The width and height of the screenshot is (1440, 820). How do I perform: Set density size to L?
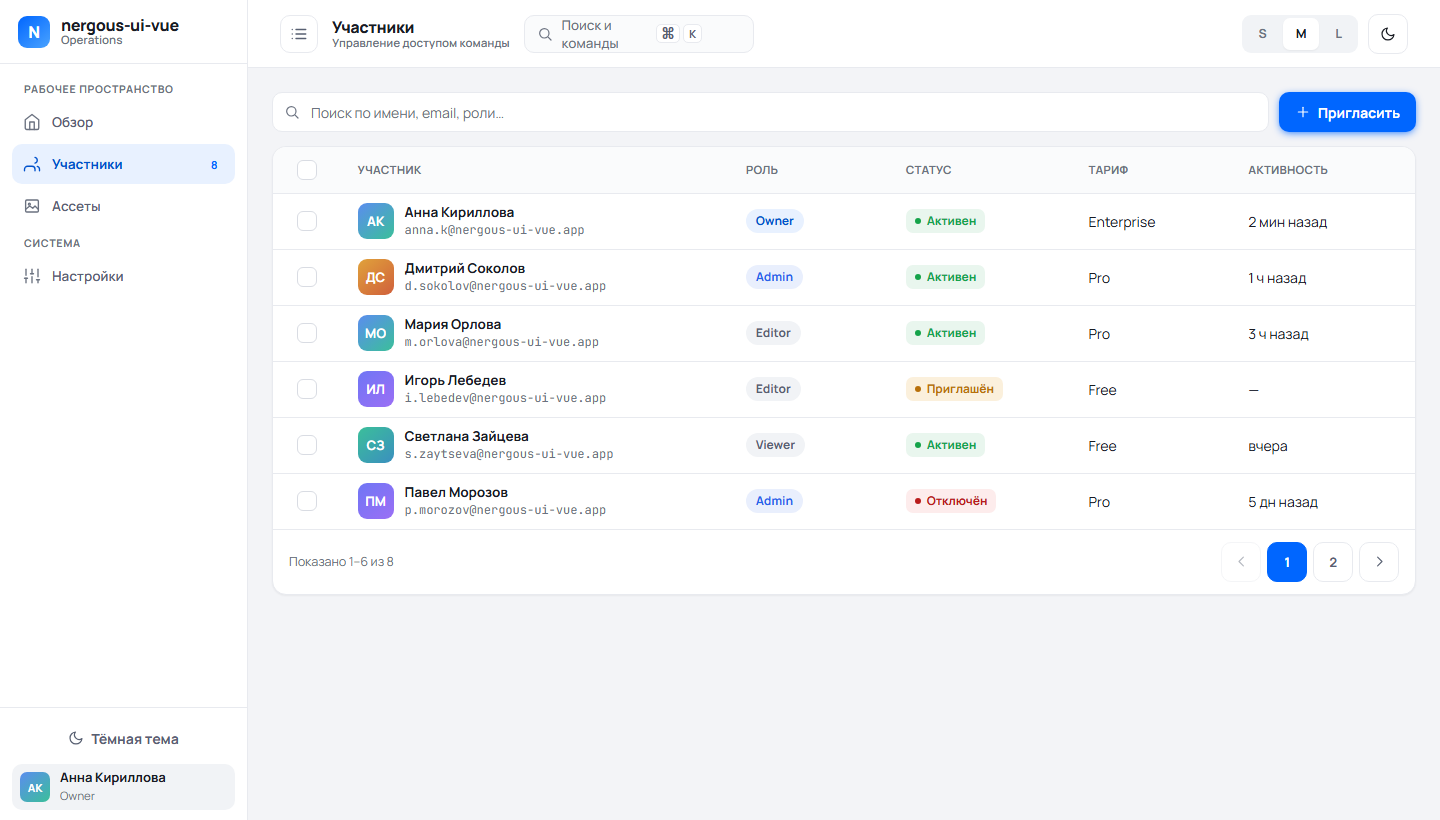[1339, 34]
